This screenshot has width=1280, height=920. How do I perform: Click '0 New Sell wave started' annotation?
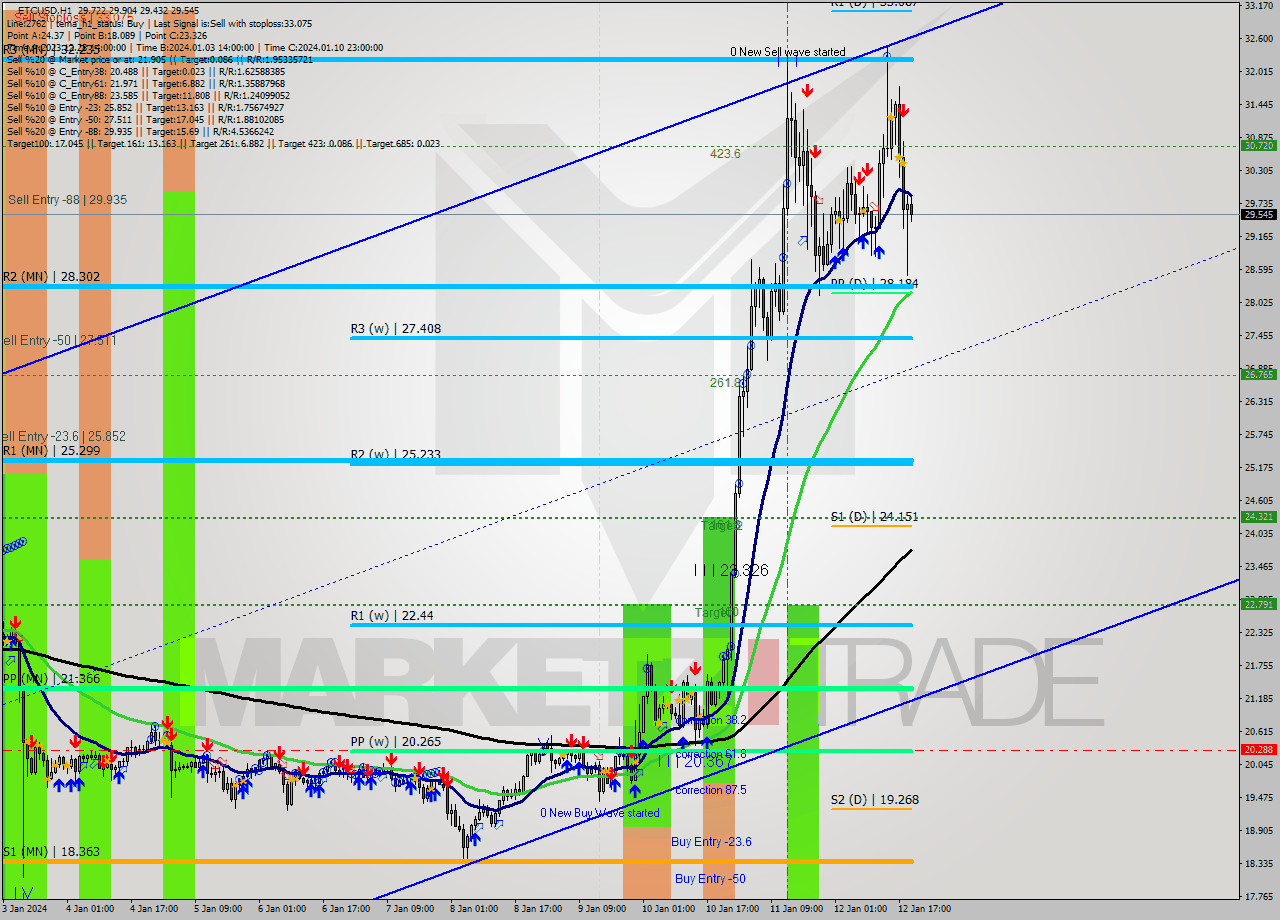(x=787, y=52)
